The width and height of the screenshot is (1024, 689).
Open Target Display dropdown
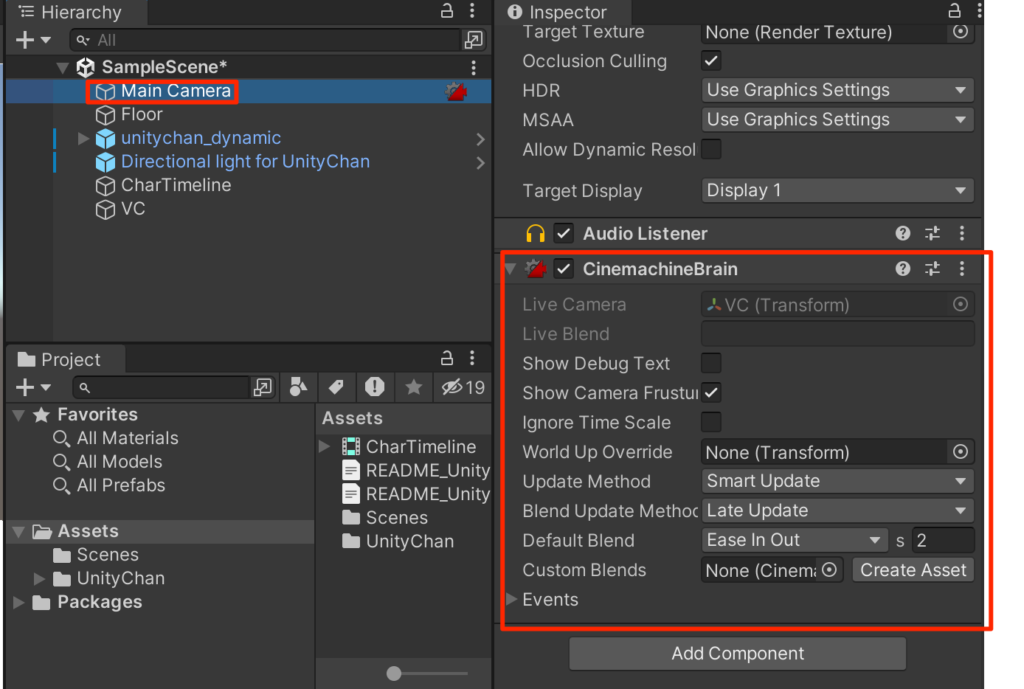837,191
